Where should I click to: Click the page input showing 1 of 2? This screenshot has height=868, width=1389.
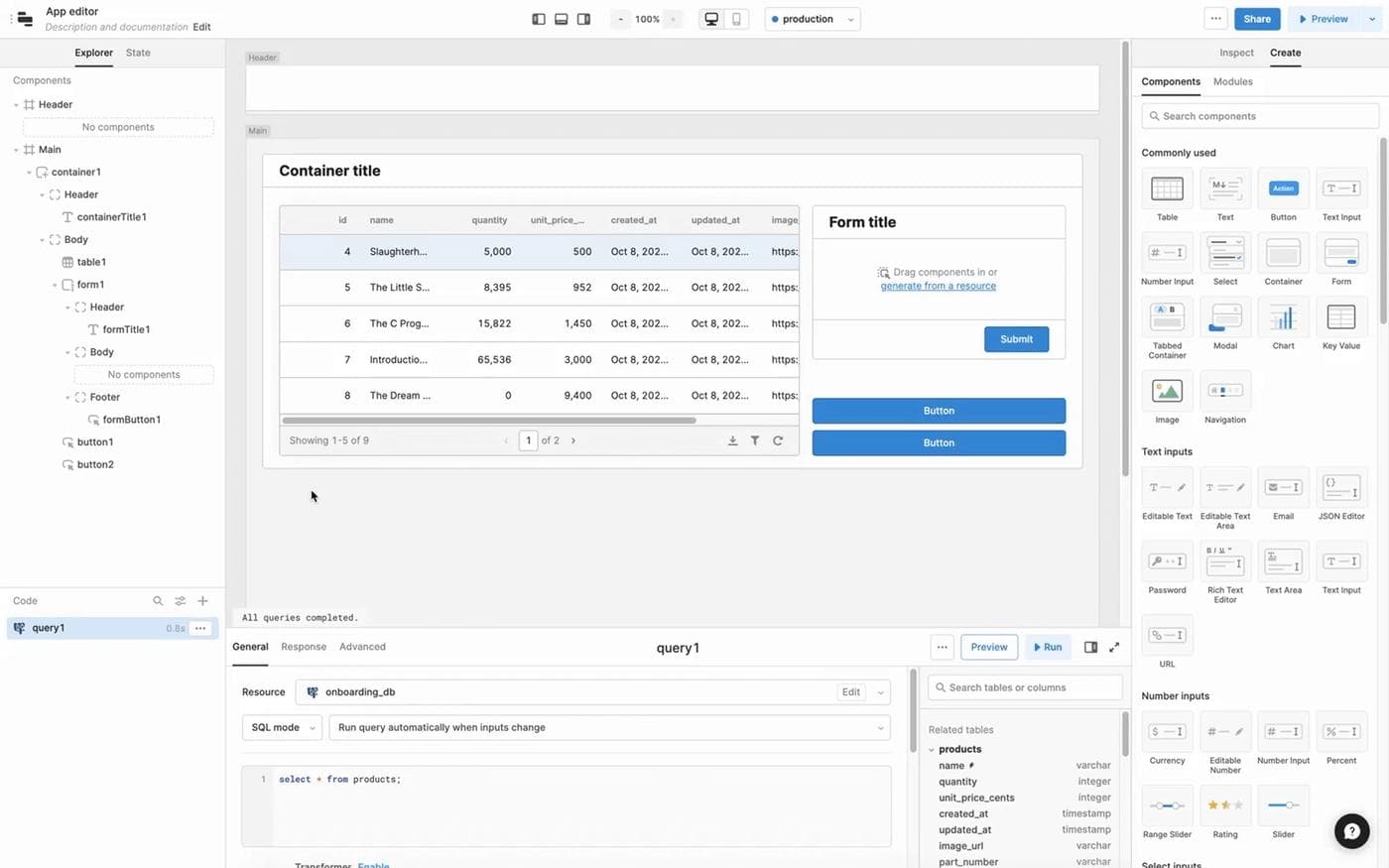point(528,439)
